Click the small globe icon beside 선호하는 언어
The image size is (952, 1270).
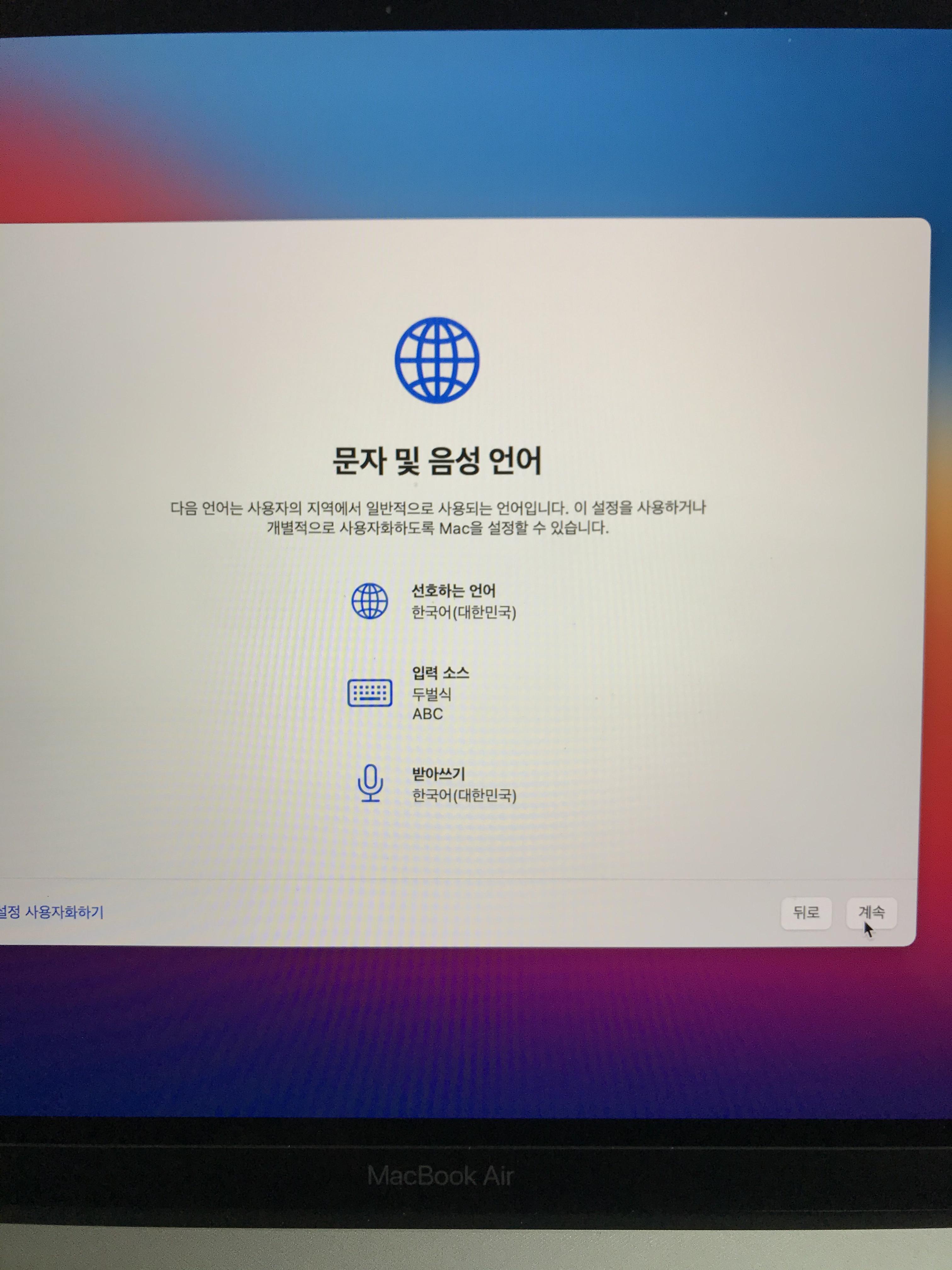(x=370, y=601)
